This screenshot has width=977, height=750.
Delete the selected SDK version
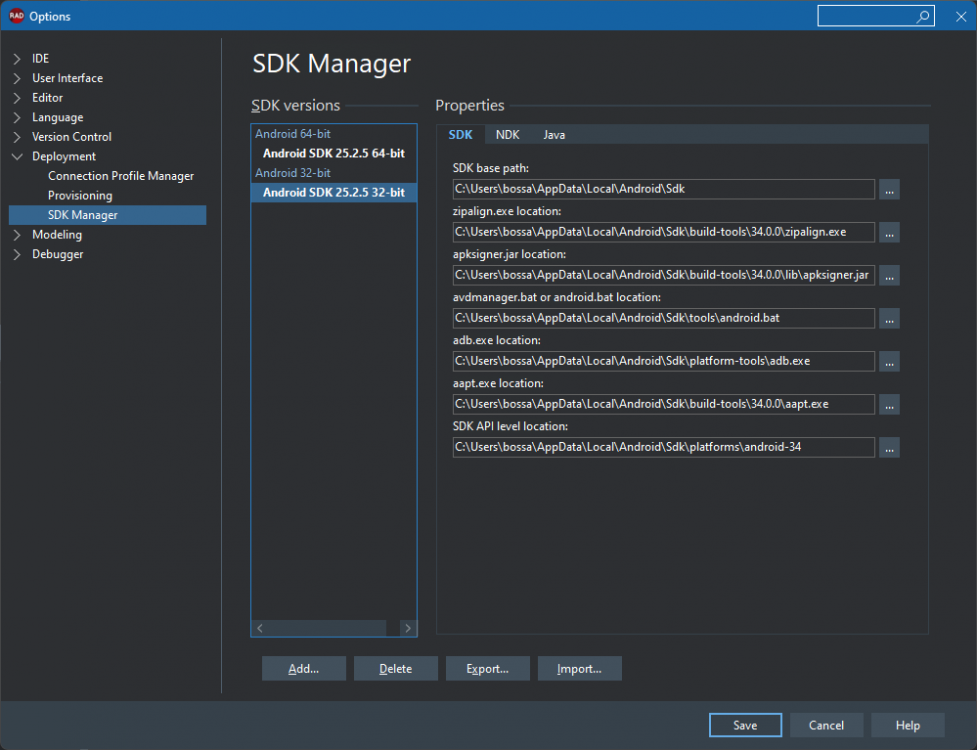[x=396, y=668]
